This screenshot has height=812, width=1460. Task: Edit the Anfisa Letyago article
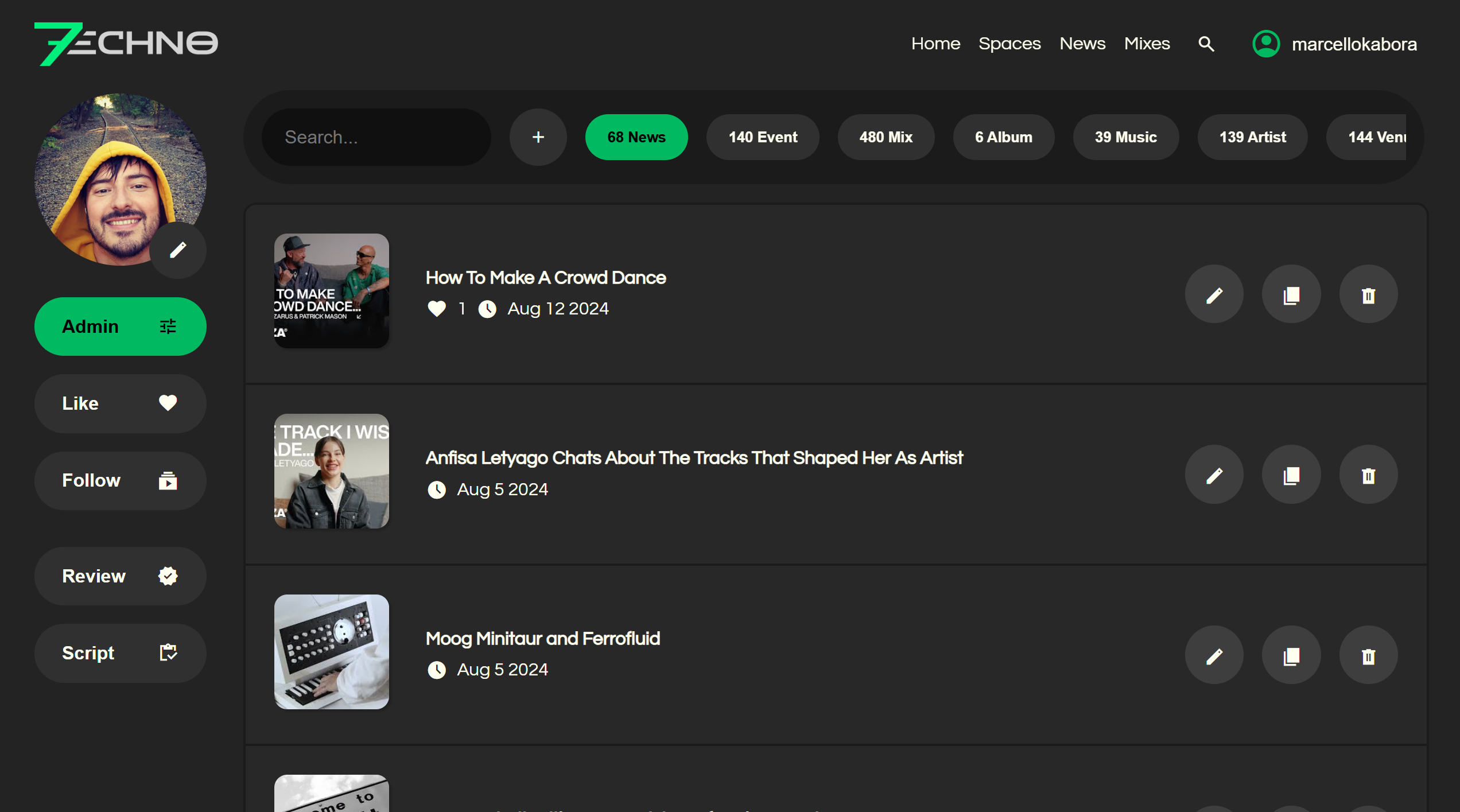[x=1214, y=475]
